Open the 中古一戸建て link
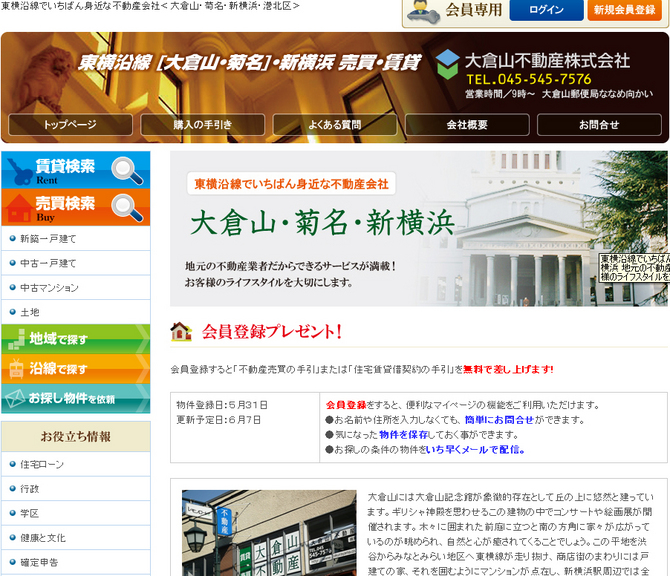Screen dimensions: 670x576 click(48, 263)
